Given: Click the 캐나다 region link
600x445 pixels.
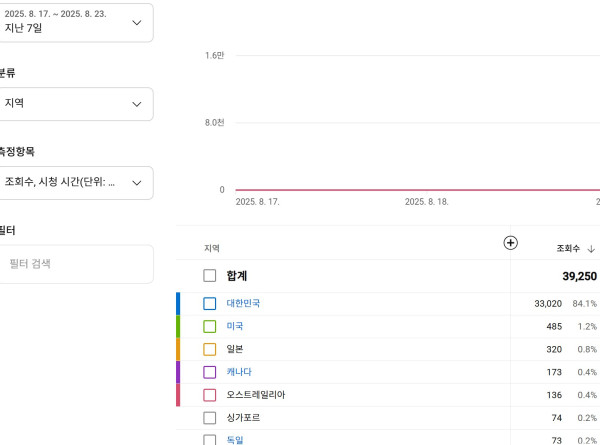Looking at the screenshot, I should (239, 372).
